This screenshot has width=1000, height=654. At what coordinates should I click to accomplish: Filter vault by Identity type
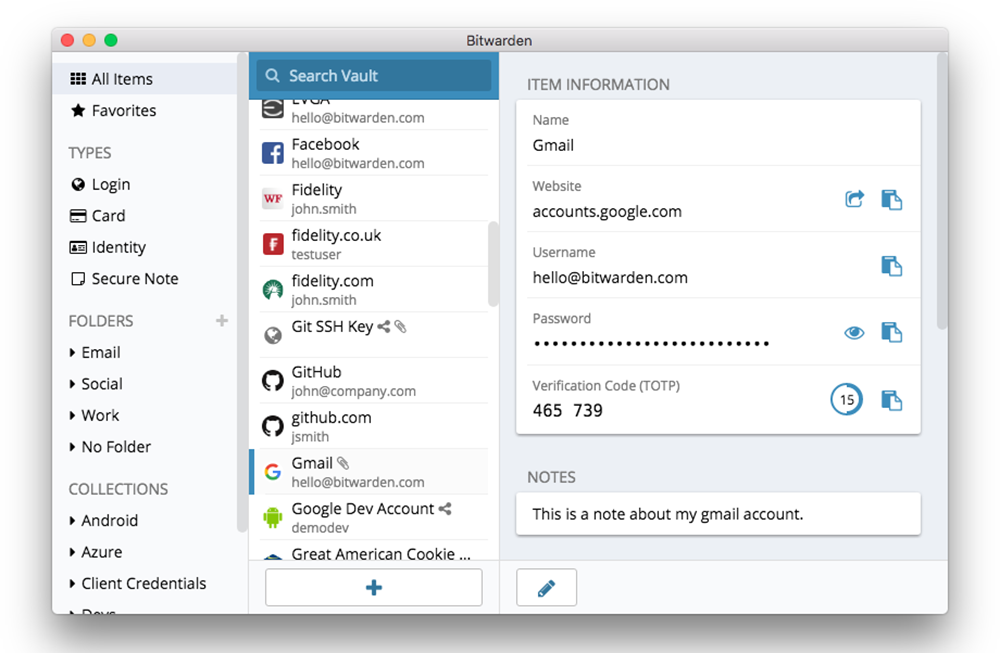145,247
